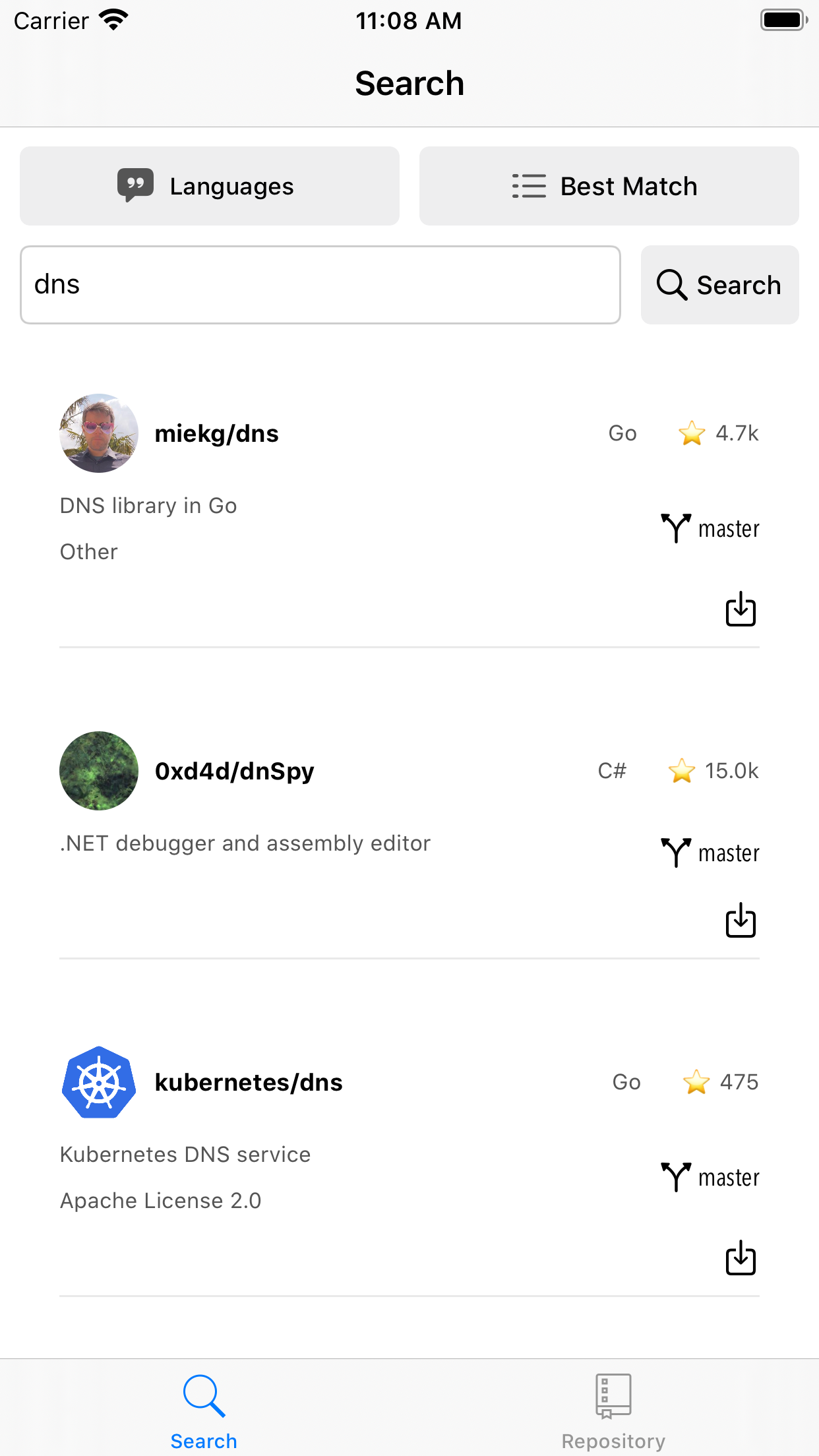Tap the star icon next to 4.7k
This screenshot has width=819, height=1456.
[x=691, y=433]
